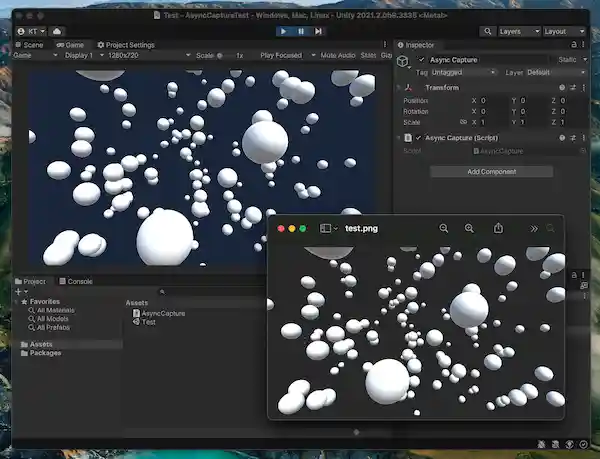Switch to the Project tab
The image size is (600, 459).
tap(30, 282)
